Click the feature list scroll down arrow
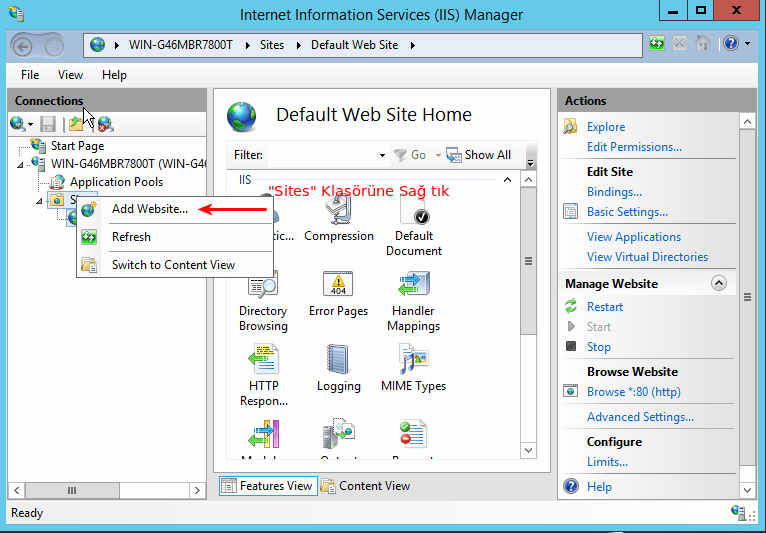This screenshot has height=533, width=766. (x=528, y=450)
